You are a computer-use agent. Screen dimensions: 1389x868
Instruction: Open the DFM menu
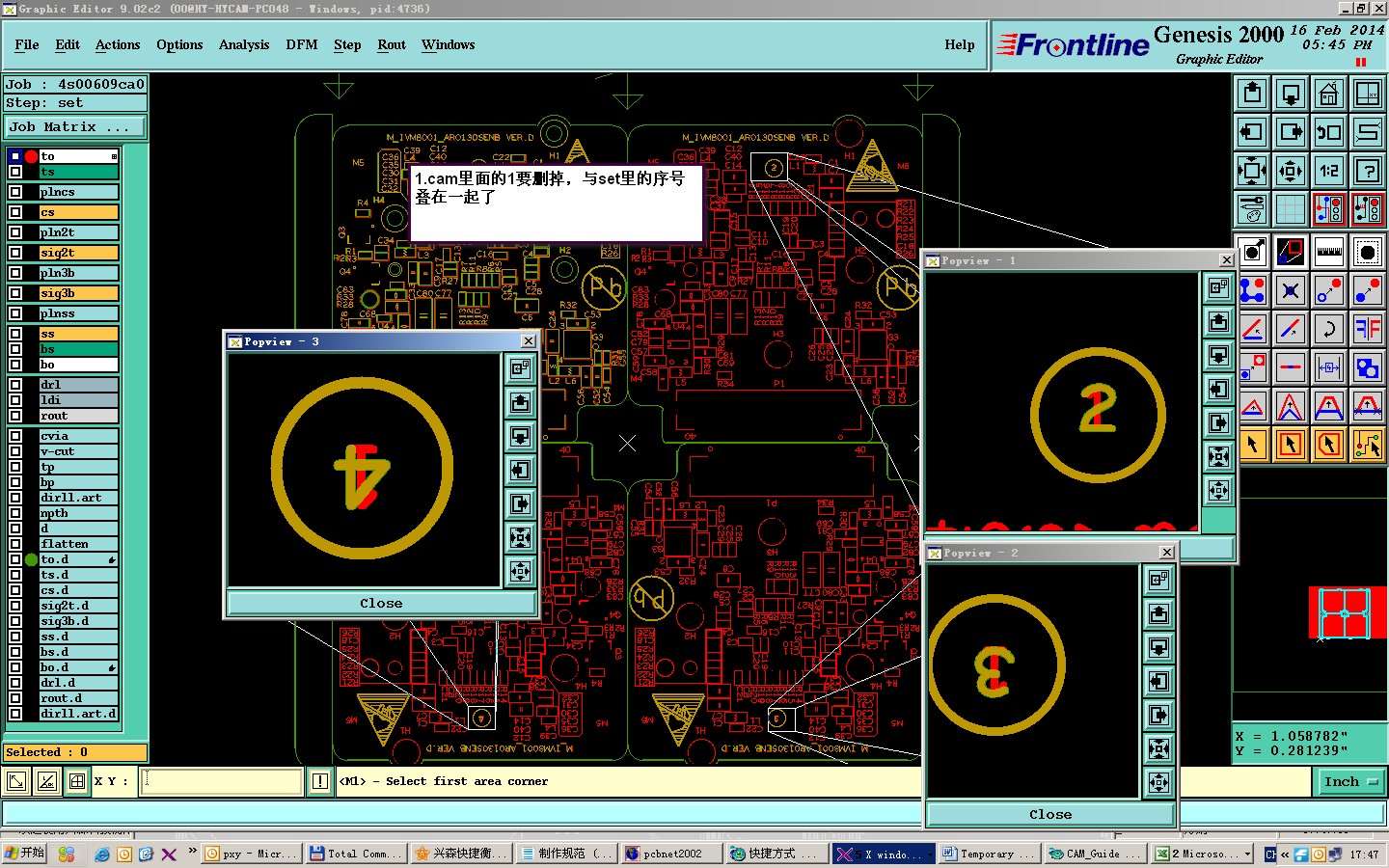(302, 44)
